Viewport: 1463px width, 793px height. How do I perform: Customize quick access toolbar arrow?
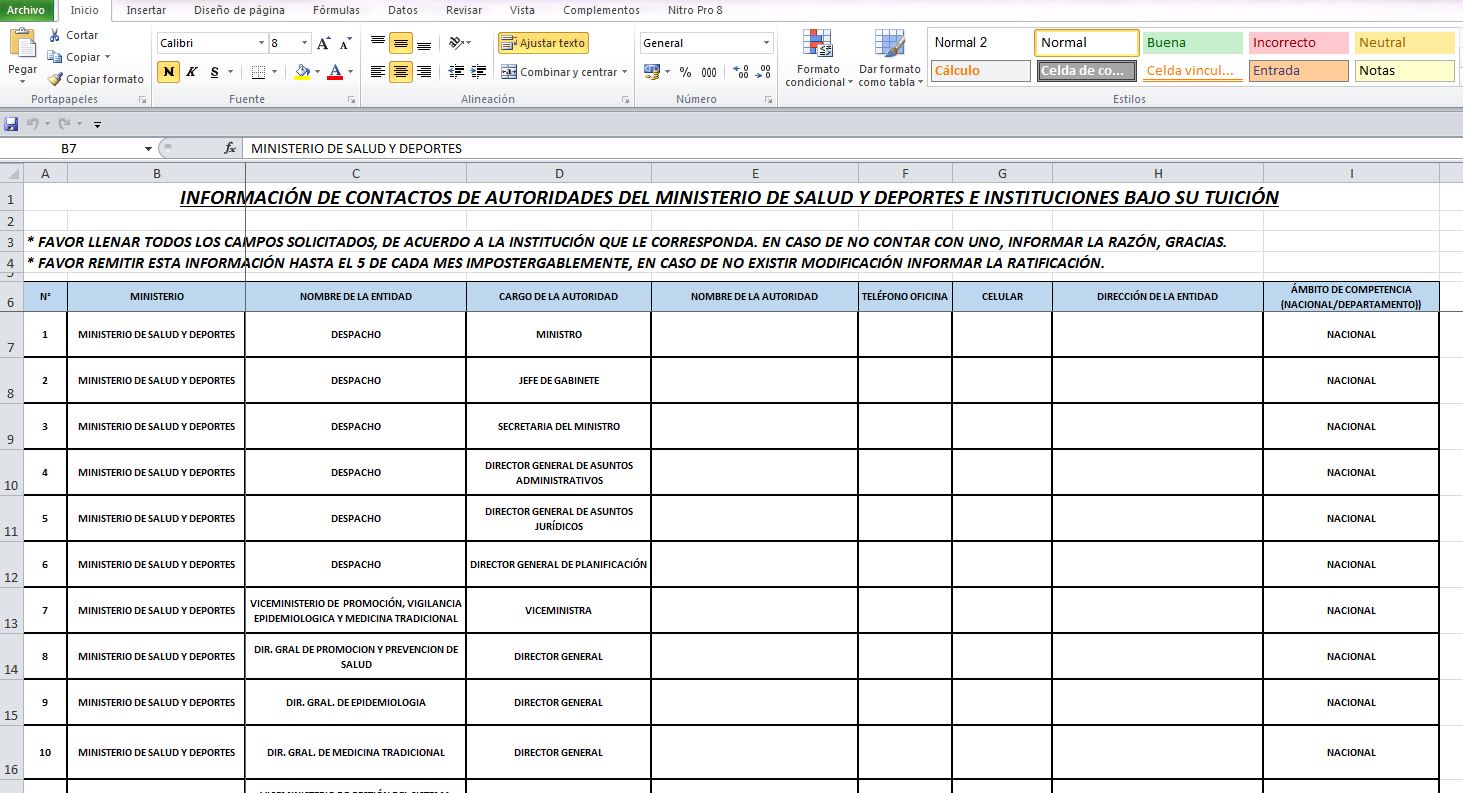(97, 124)
